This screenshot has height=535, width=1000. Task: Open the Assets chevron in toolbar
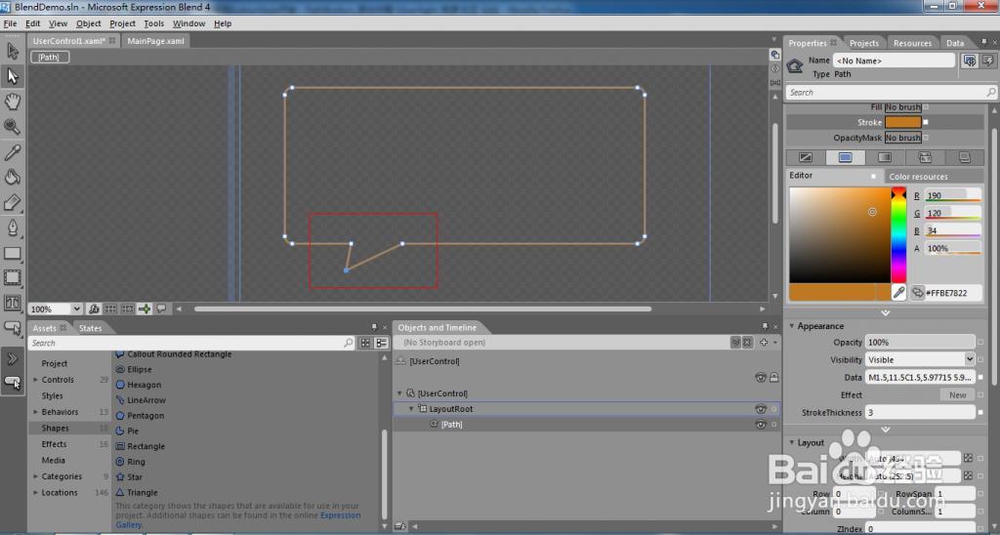pos(12,358)
